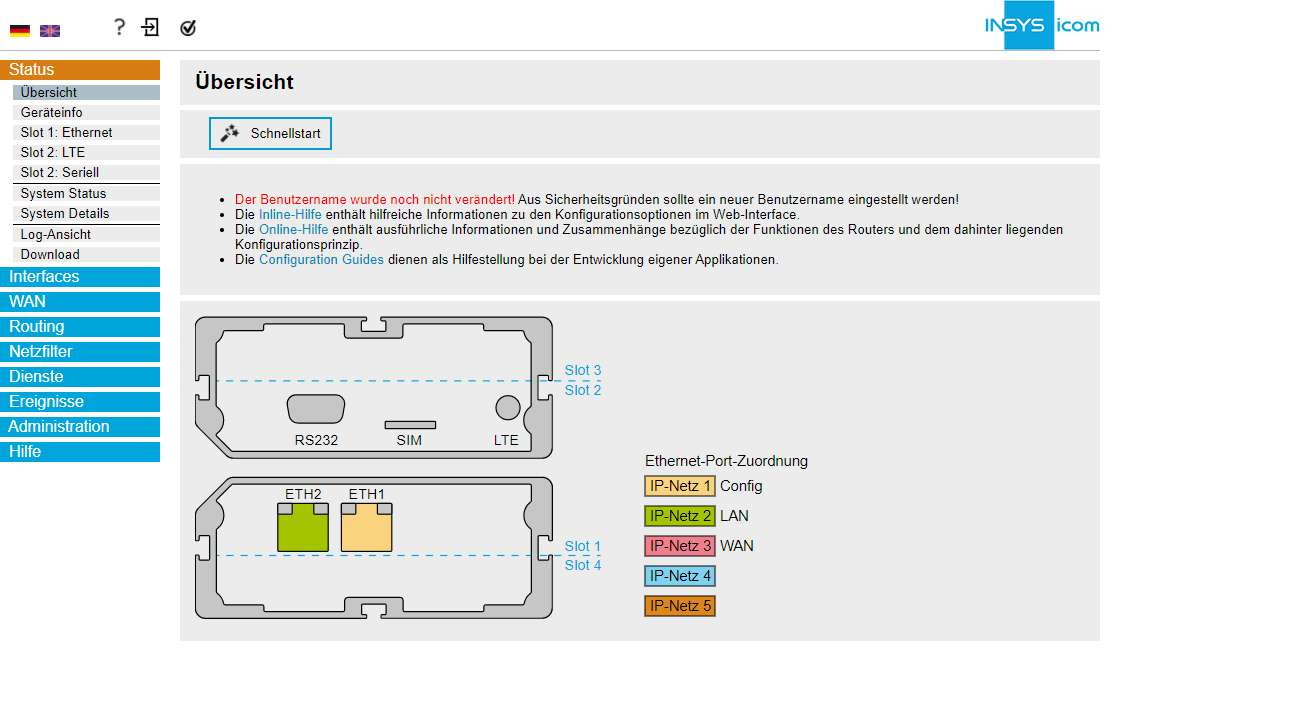The width and height of the screenshot is (1292, 720).
Task: Follow the Inline-Hilfe link
Action: (x=290, y=215)
